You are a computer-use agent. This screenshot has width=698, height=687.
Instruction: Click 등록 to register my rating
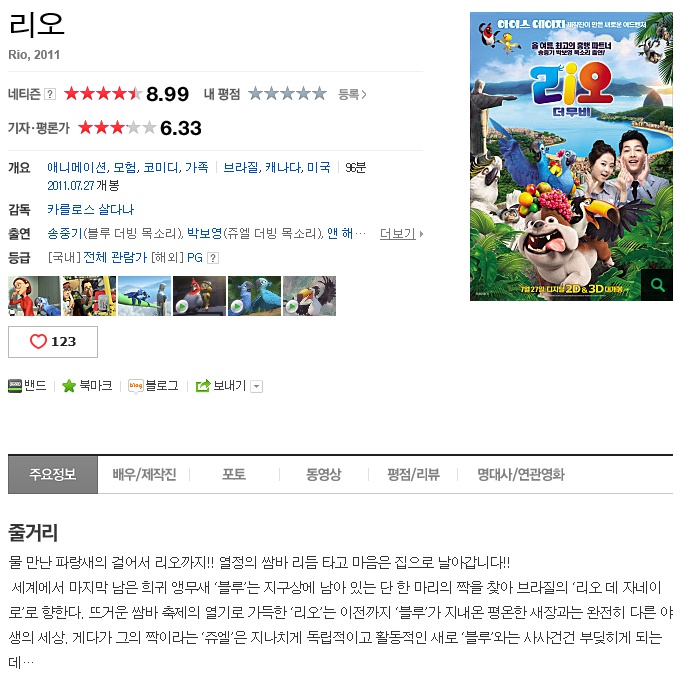coord(352,94)
